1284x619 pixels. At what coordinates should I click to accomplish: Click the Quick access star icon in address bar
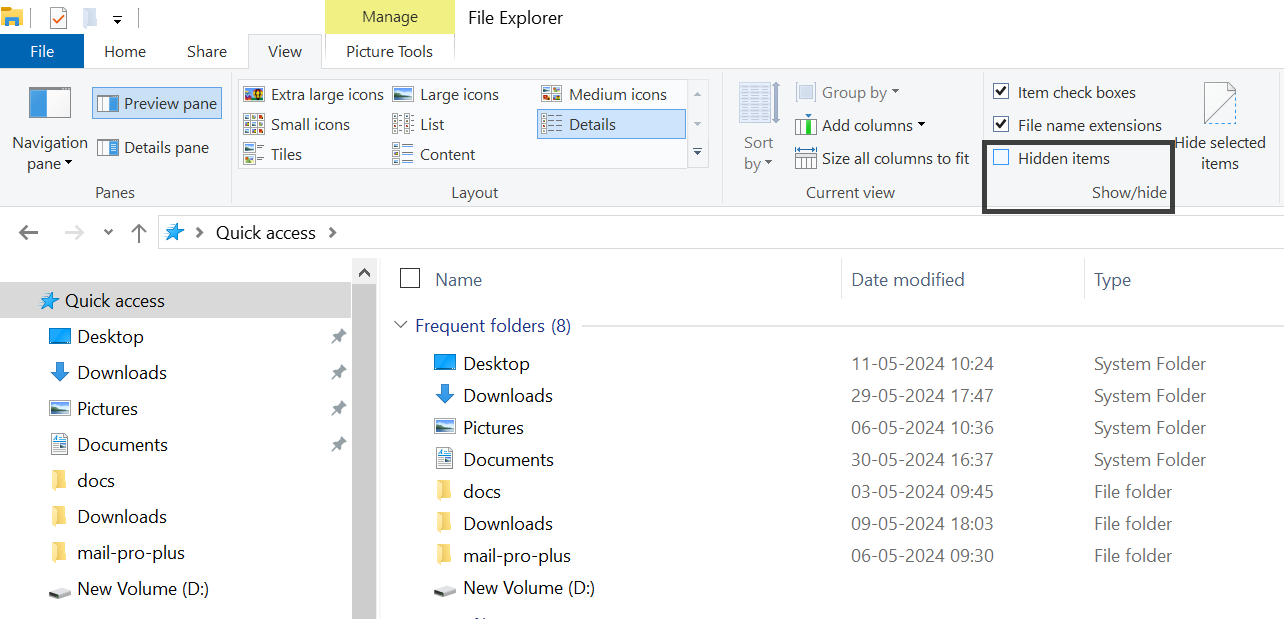click(174, 232)
